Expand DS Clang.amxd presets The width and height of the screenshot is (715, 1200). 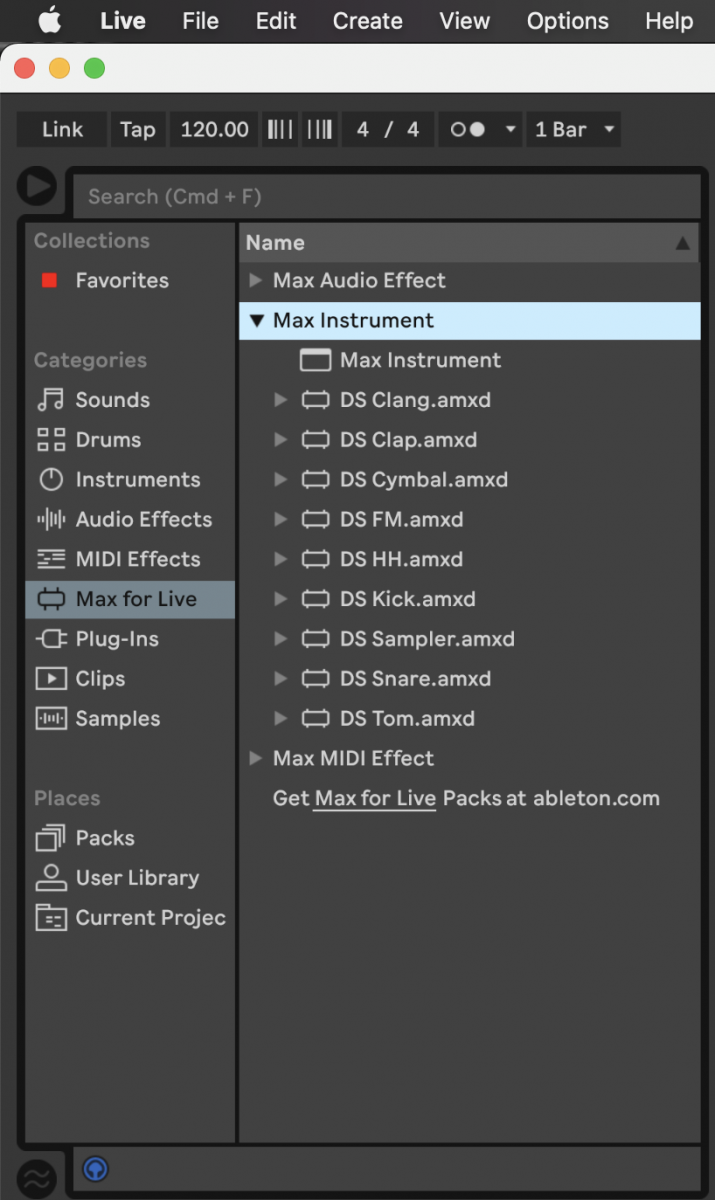[281, 400]
